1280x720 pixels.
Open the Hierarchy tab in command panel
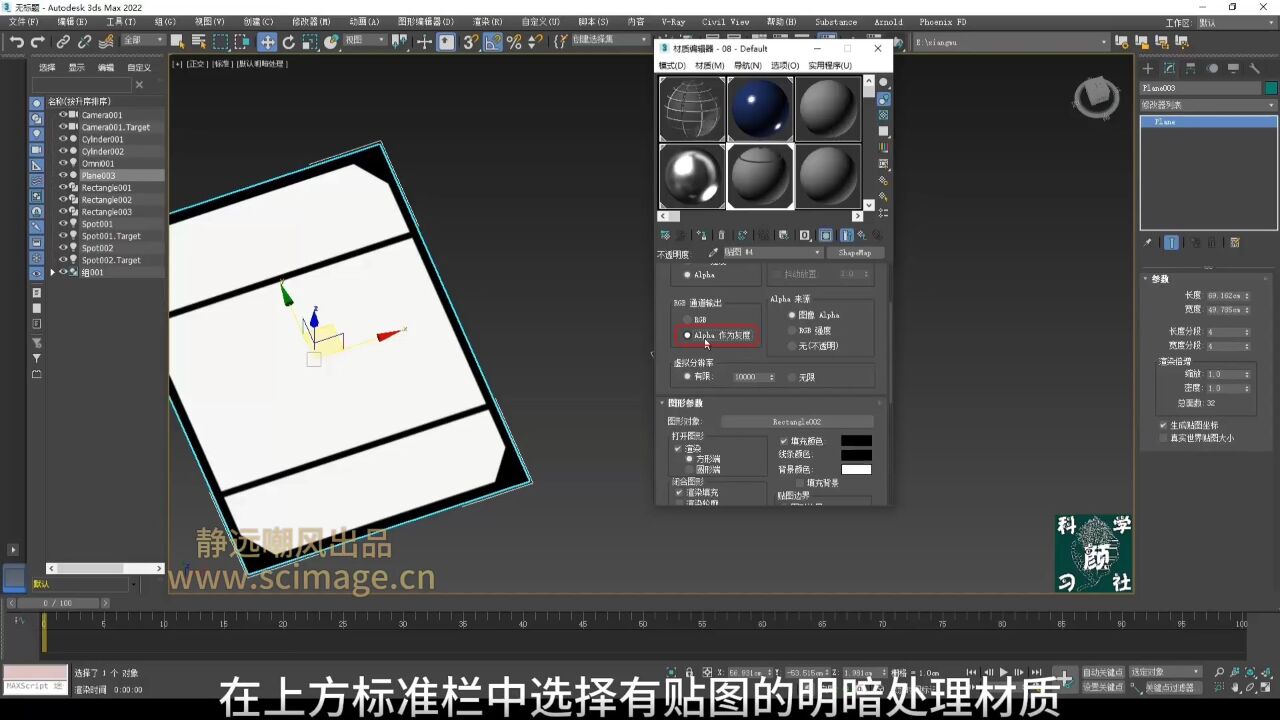(x=1191, y=69)
